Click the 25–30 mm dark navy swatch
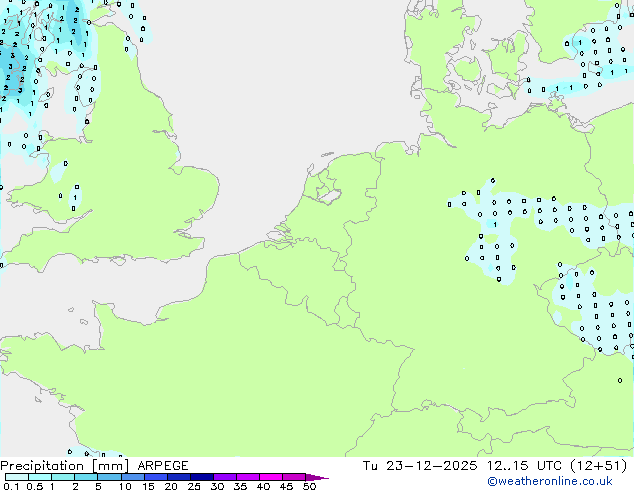The width and height of the screenshot is (634, 490). coord(202,477)
